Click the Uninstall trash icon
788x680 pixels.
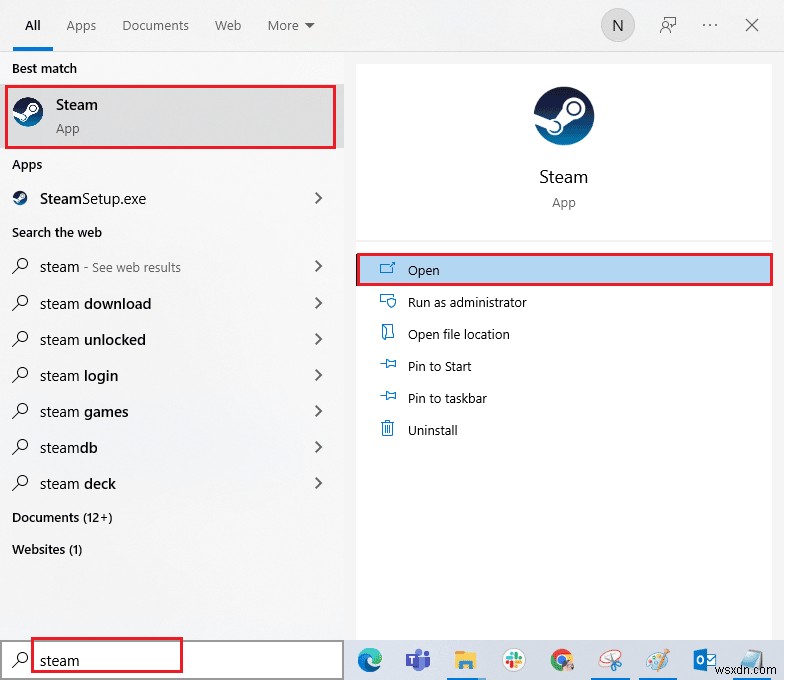388,430
